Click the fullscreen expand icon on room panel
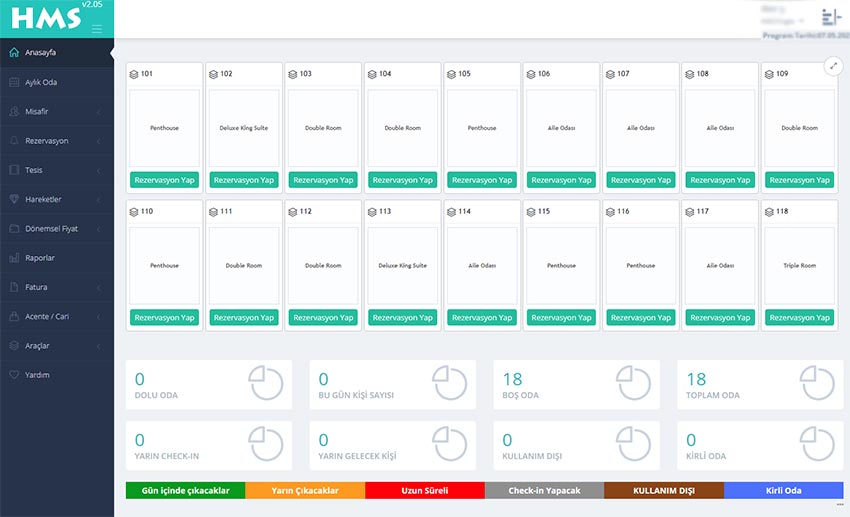This screenshot has width=850, height=517. (x=833, y=66)
